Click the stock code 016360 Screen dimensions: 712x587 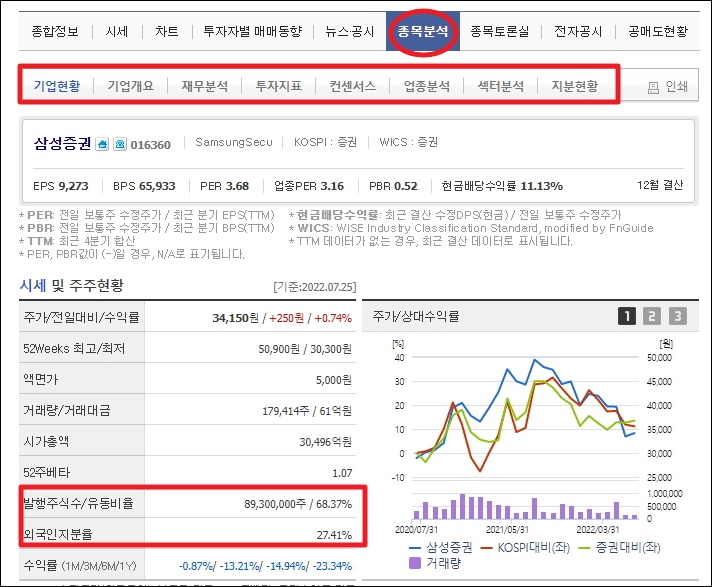[151, 145]
